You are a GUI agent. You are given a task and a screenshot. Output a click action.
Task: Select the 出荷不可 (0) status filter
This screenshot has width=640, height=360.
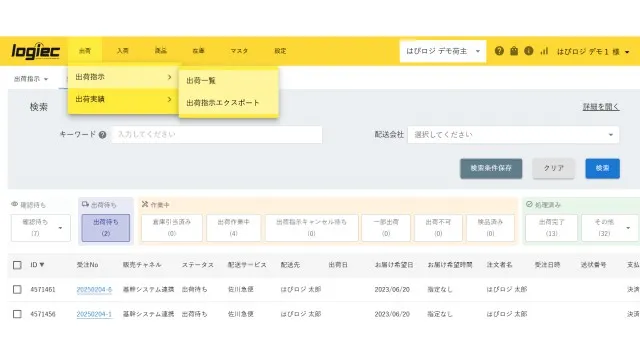click(x=438, y=228)
